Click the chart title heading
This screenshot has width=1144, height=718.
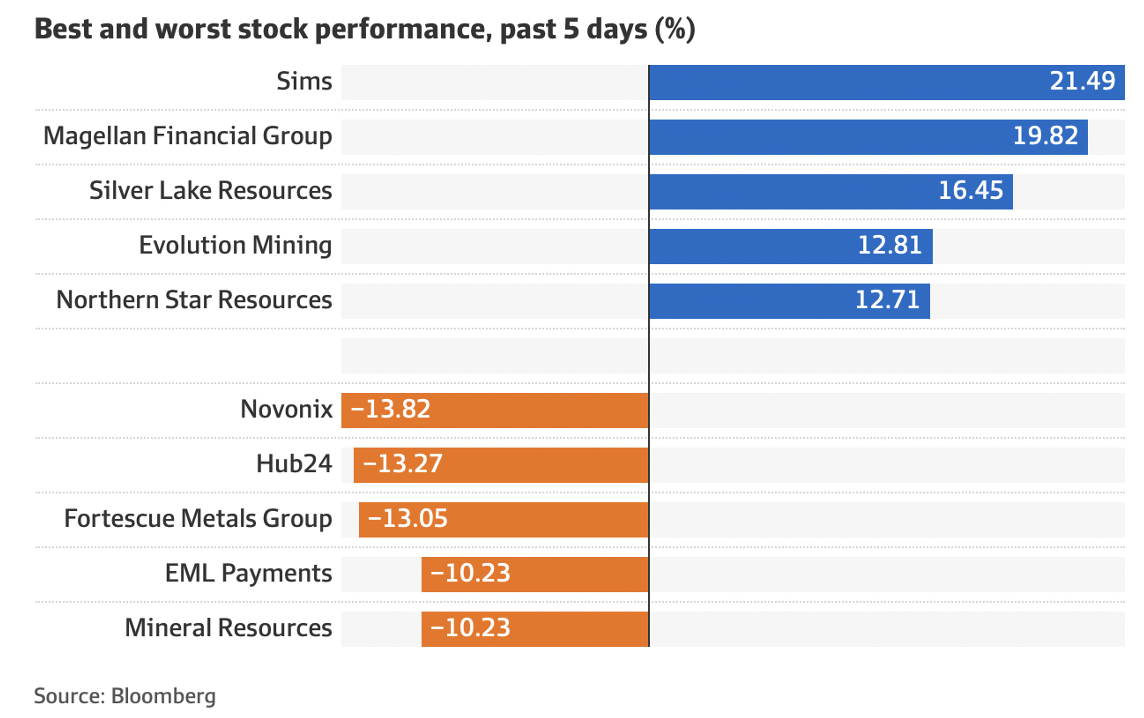pyautogui.click(x=365, y=30)
